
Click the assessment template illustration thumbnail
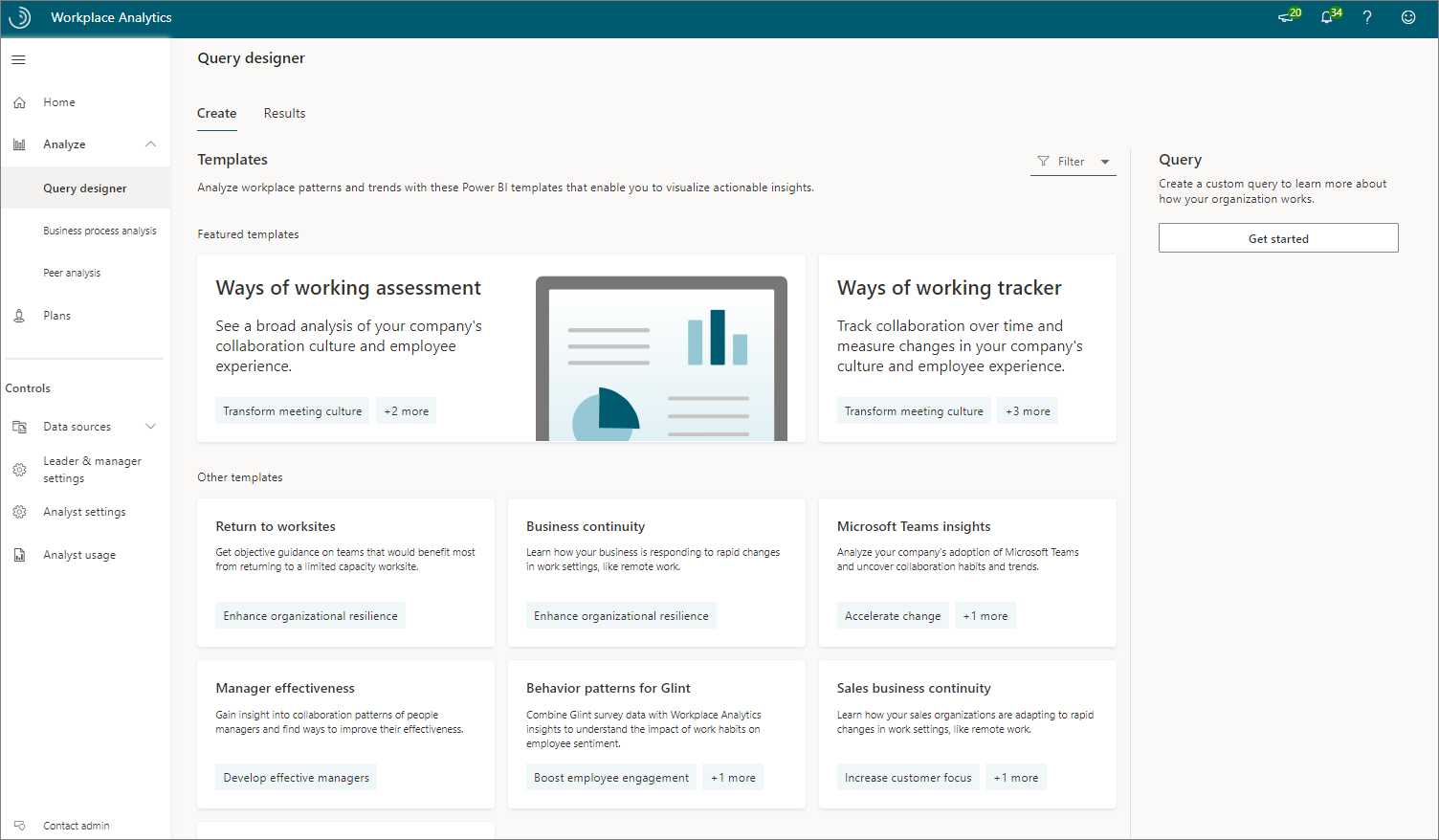coord(661,359)
